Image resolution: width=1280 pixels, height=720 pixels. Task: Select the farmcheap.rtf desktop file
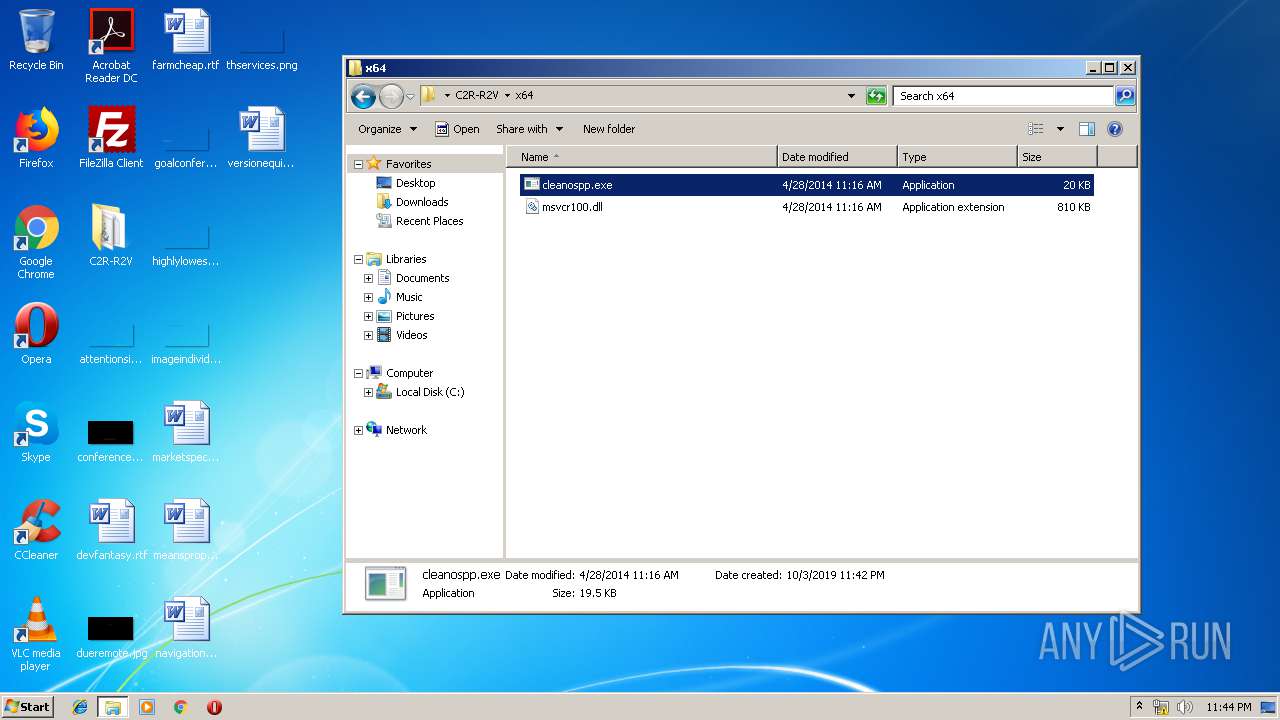186,40
